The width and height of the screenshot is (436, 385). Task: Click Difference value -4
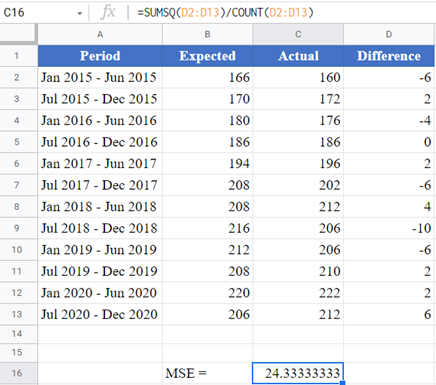pos(389,120)
